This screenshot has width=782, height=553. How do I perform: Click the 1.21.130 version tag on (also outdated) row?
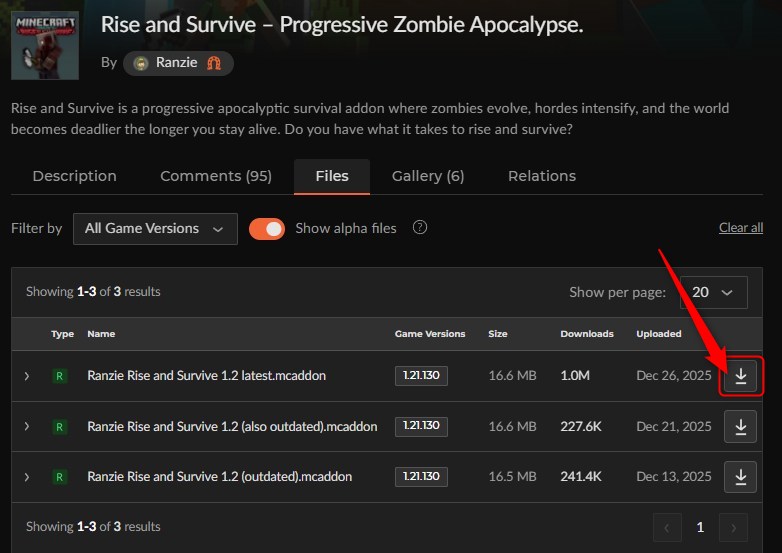[x=421, y=426]
